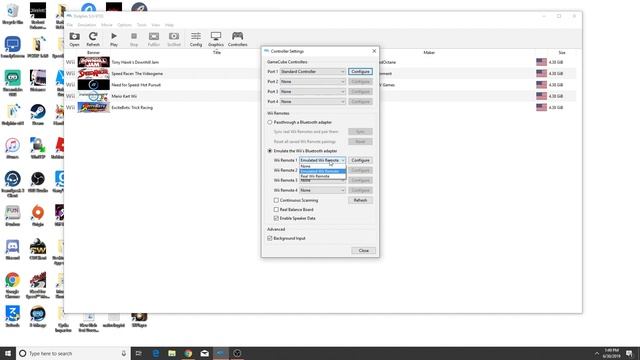
Task: Open the Wii Remote 4 dropdown
Action: click(322, 190)
